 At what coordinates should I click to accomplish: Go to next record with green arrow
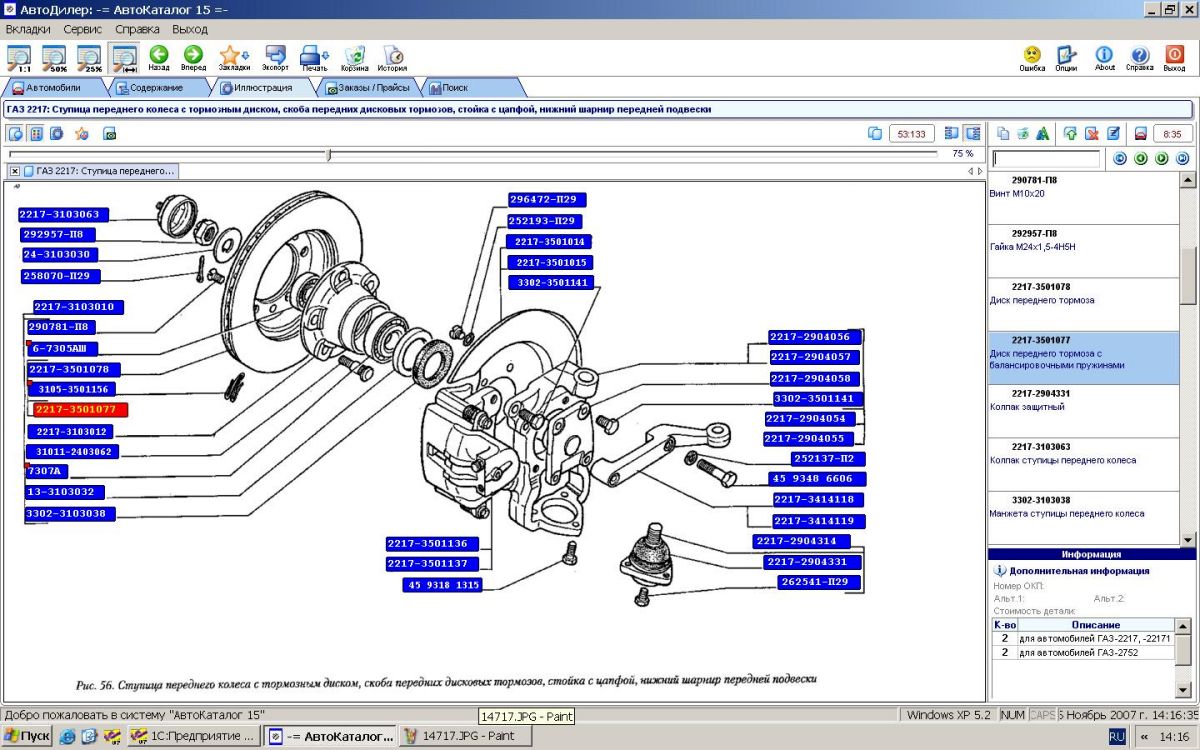(1161, 158)
